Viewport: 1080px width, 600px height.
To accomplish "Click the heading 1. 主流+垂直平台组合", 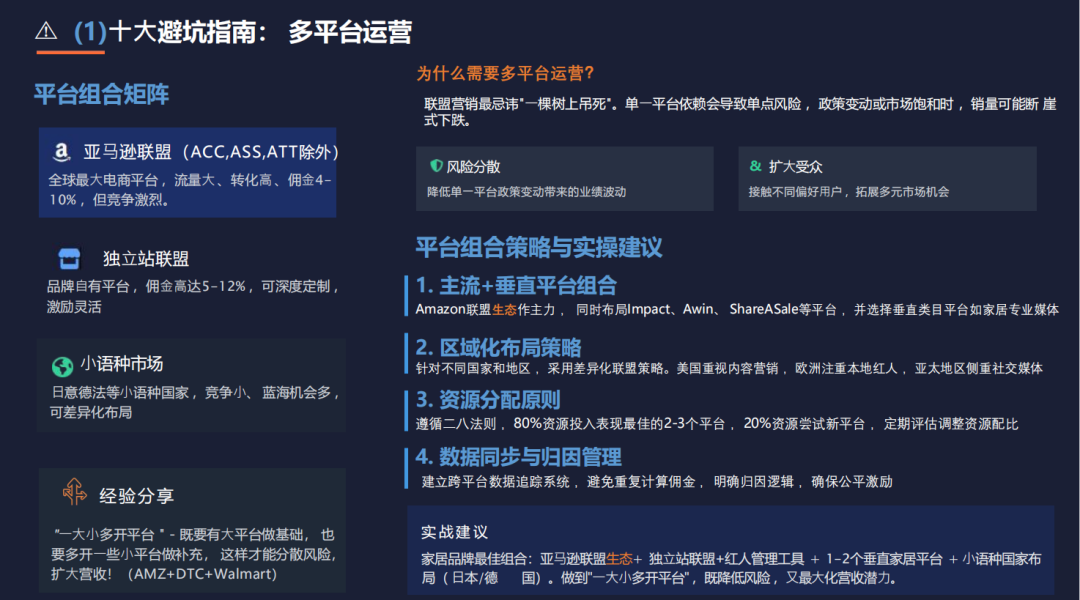I will (x=516, y=285).
